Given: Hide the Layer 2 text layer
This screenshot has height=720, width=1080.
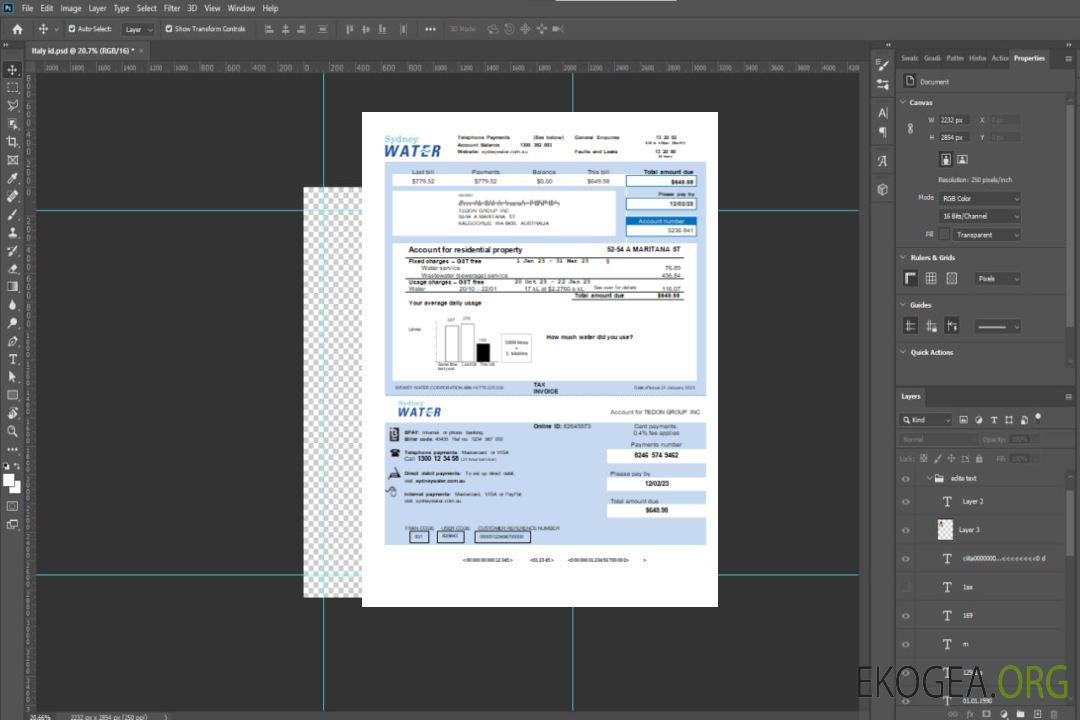Looking at the screenshot, I should click(906, 501).
